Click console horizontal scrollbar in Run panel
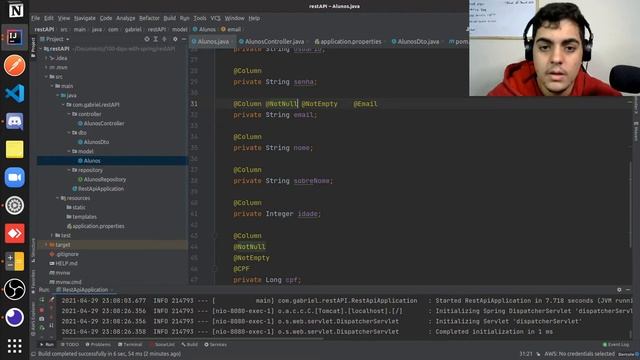Screen dimensions: 640x360 [192, 338]
